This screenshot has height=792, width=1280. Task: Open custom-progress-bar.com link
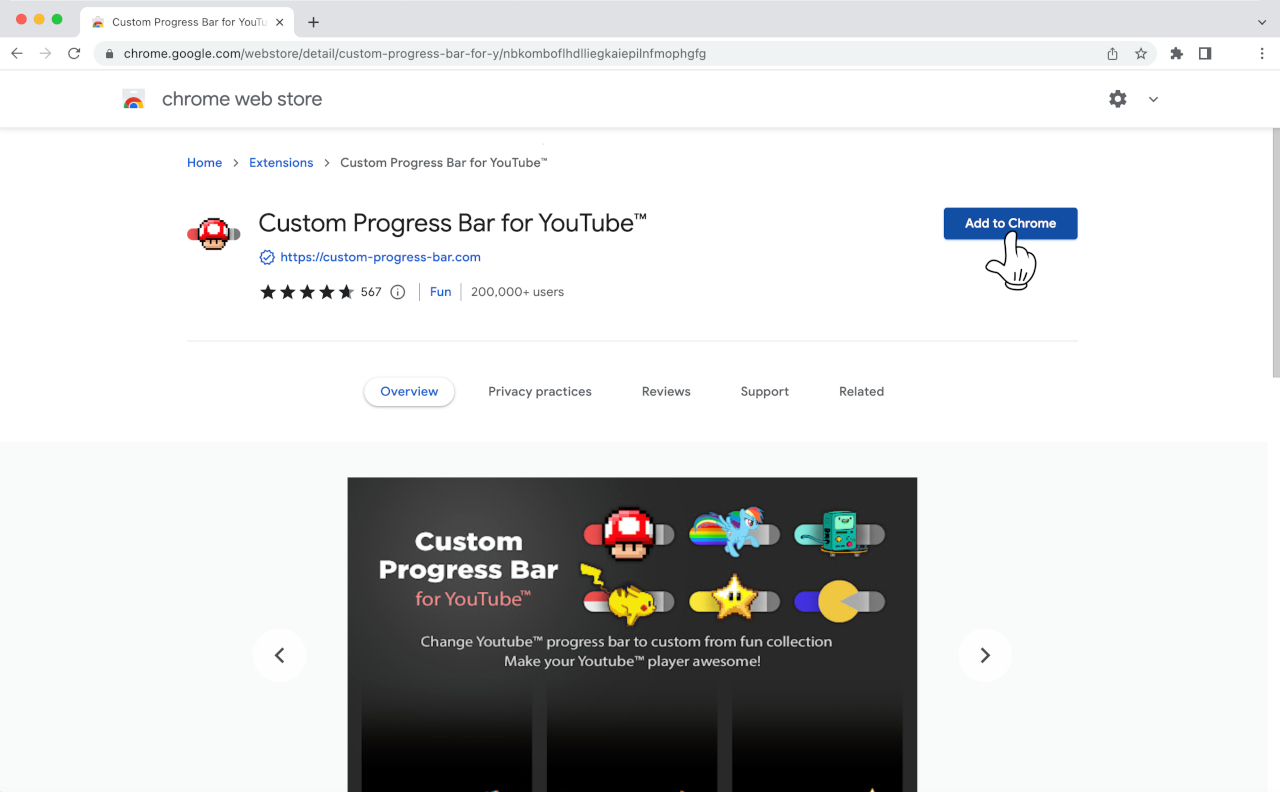point(380,257)
